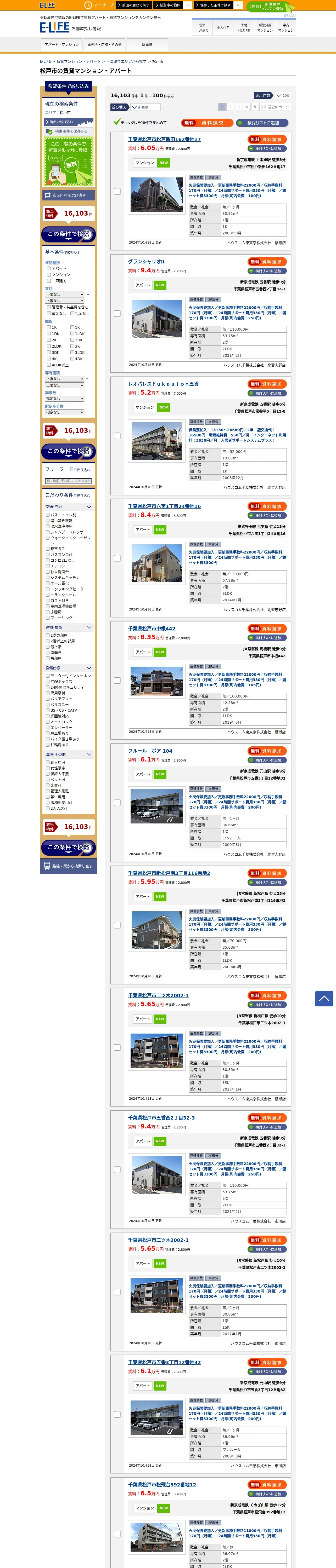Check the オートロック checkbox
This screenshot has height=1568, width=336.
(x=48, y=721)
